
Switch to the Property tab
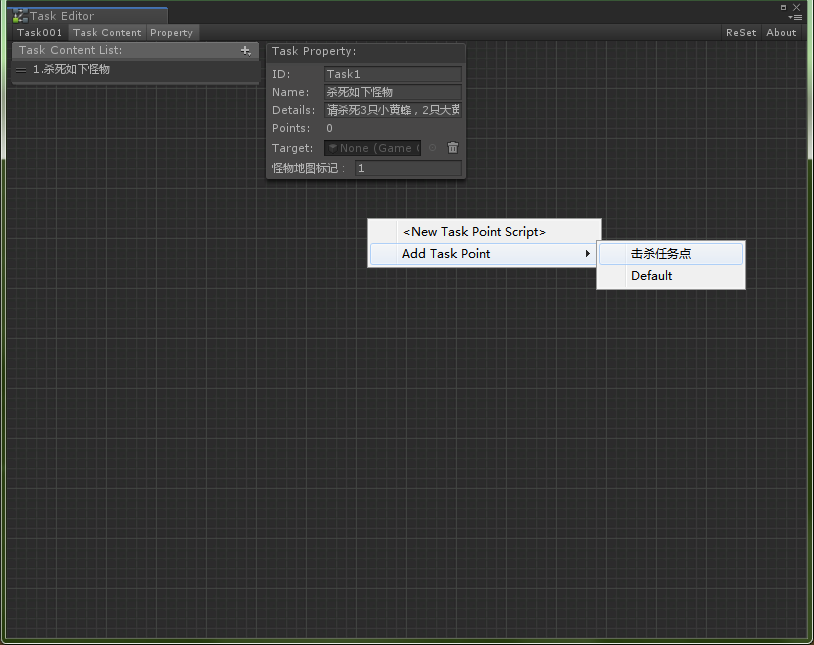point(171,32)
